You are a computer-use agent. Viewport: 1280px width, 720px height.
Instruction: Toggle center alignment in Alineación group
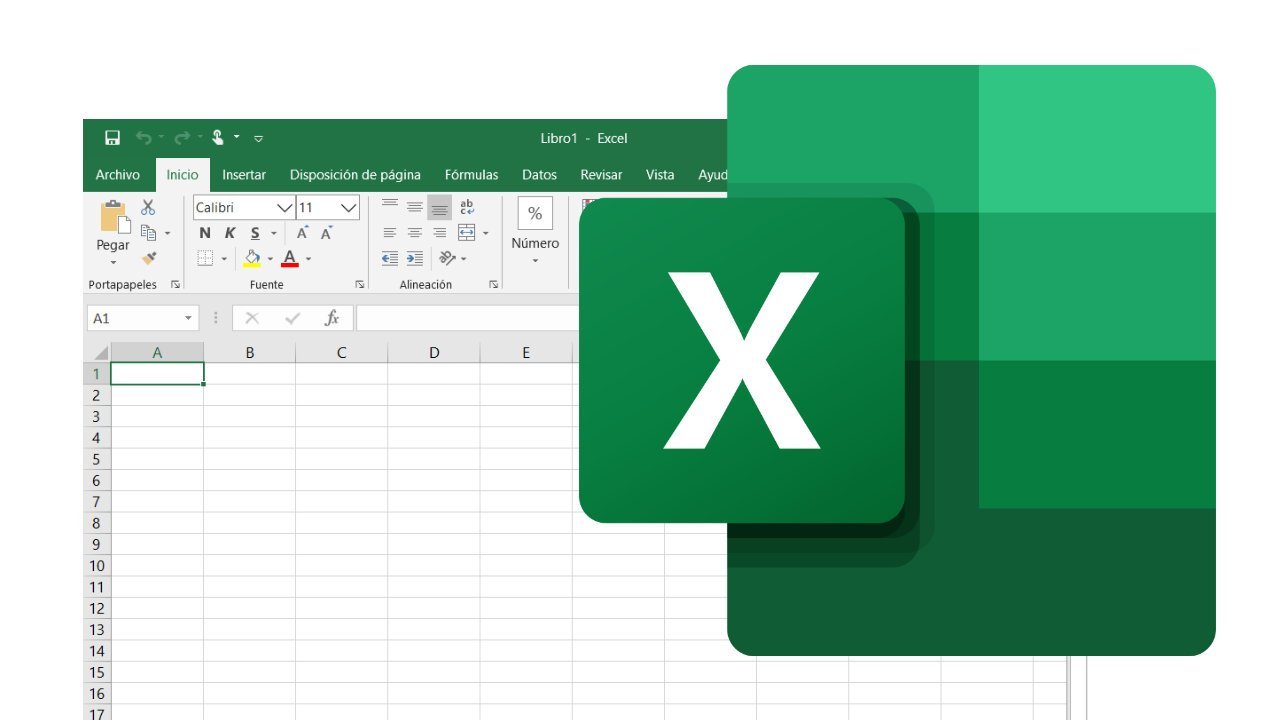pos(415,231)
